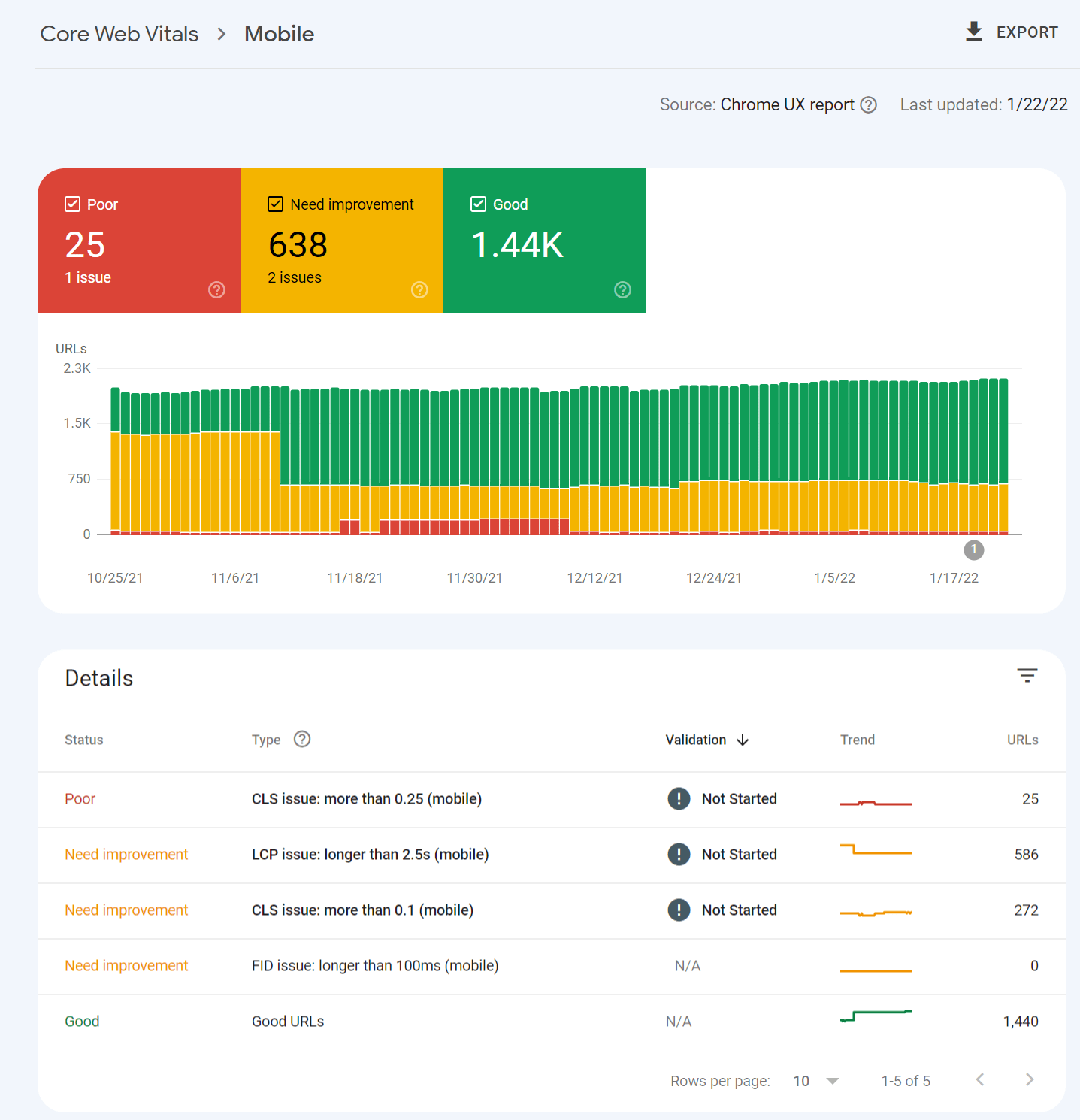Click the Validation sort arrow

pos(743,740)
